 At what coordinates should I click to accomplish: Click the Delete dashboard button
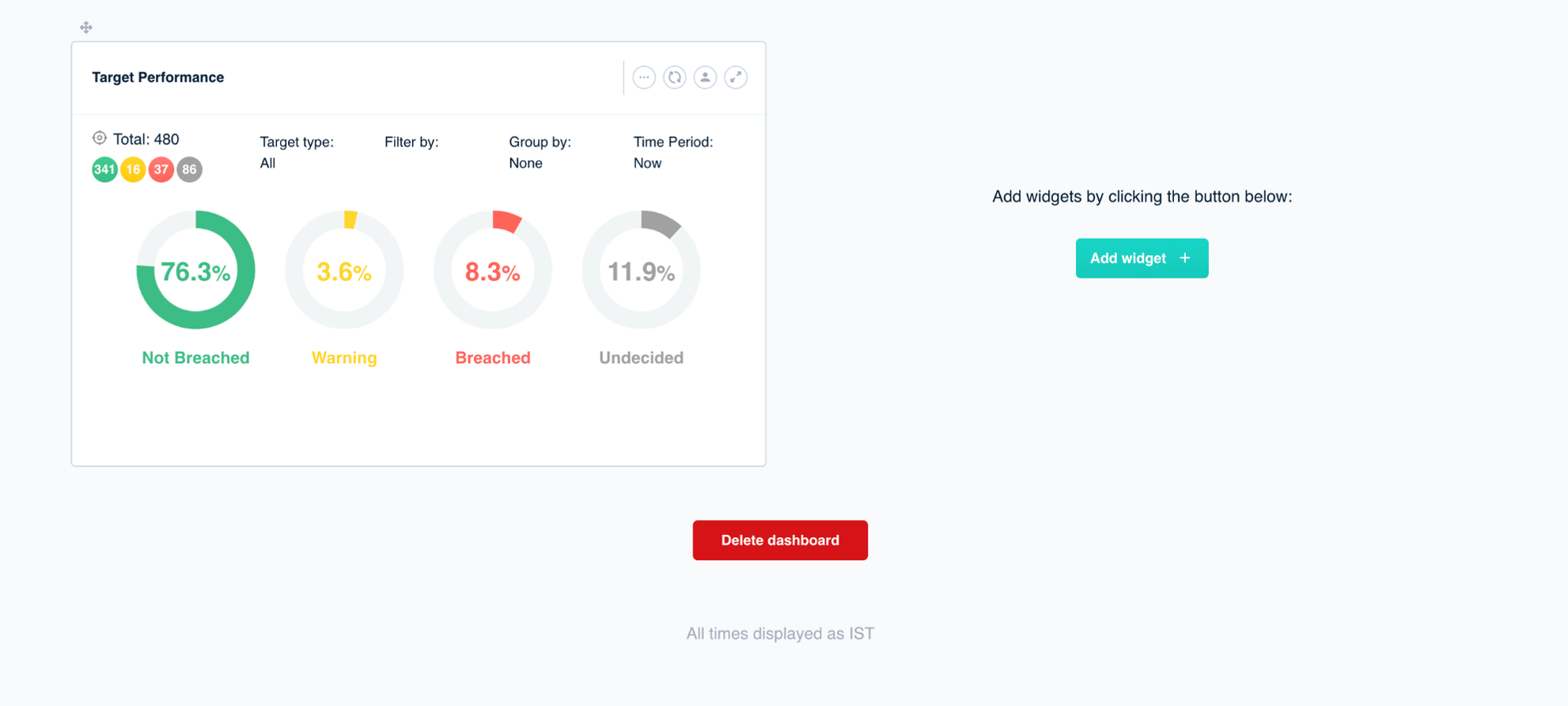(780, 541)
